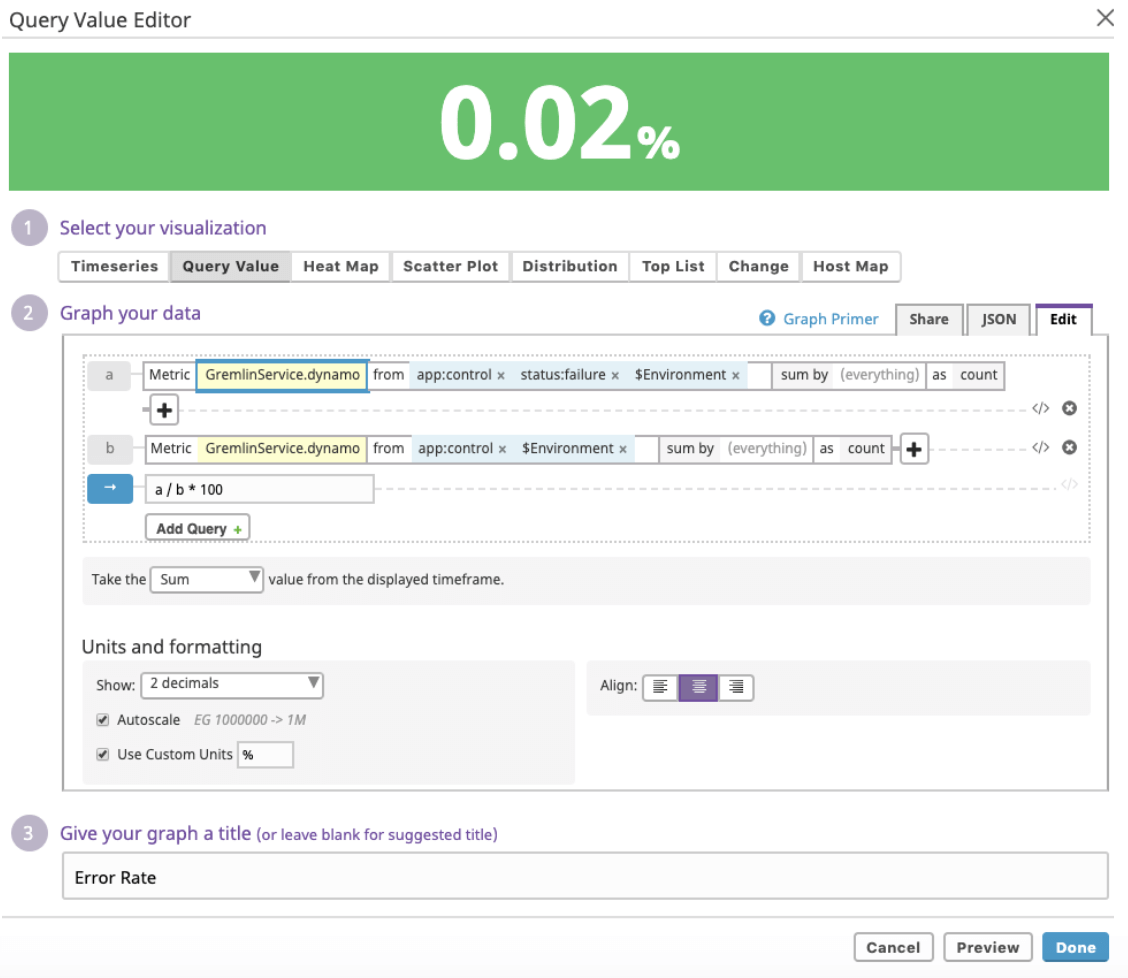
Task: Click the Add Query button
Action: [196, 527]
